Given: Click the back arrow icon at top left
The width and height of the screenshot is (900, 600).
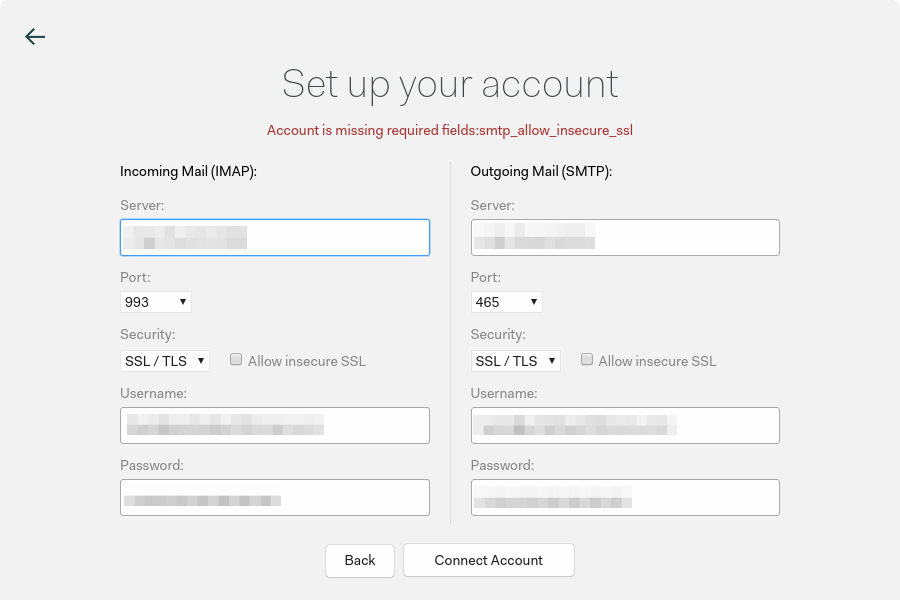Looking at the screenshot, I should point(35,37).
